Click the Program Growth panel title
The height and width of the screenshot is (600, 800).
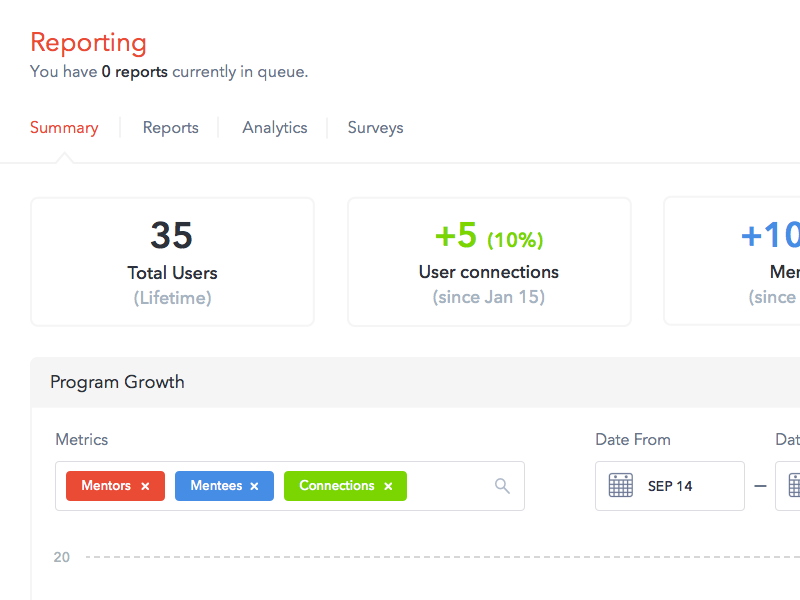117,382
